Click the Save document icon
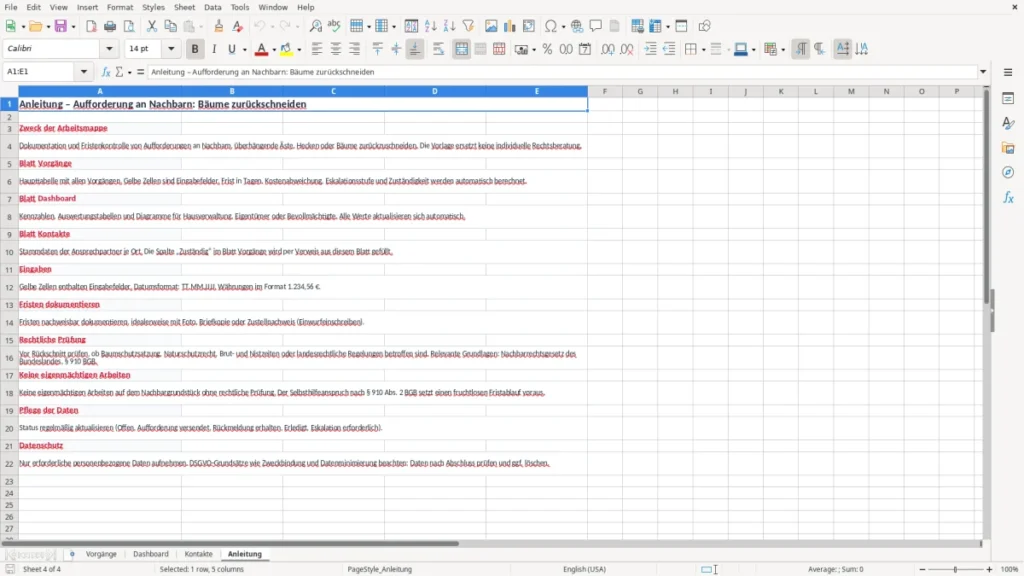Screen dimensions: 1024x576 coord(61,26)
